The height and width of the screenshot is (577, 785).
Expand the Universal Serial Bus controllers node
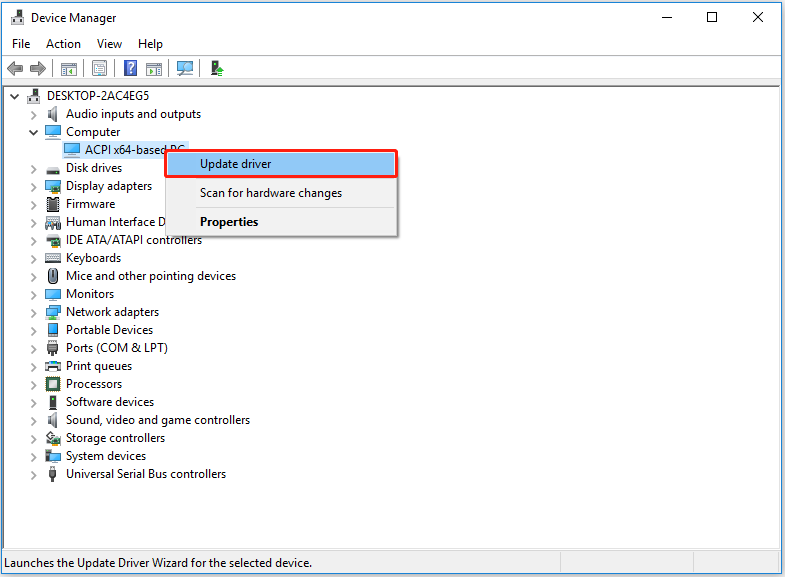coord(34,474)
